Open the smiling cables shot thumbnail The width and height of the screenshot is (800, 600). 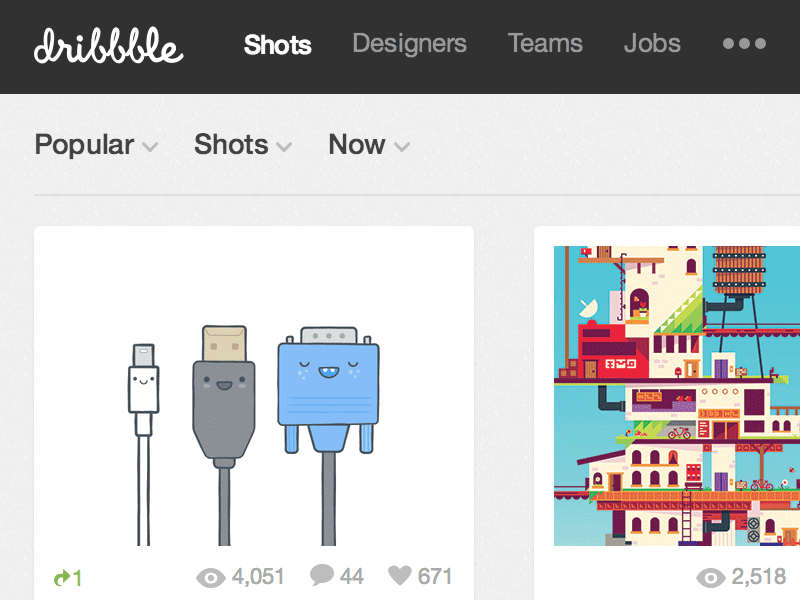(x=253, y=390)
